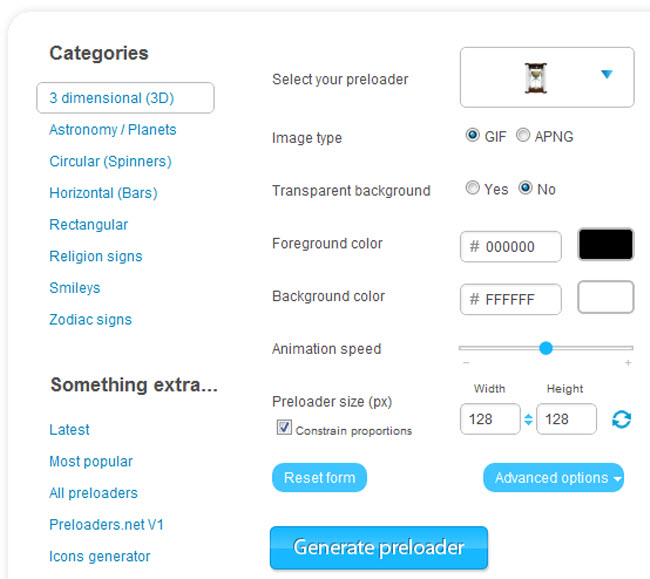Choose Yes for transparent background

click(473, 188)
